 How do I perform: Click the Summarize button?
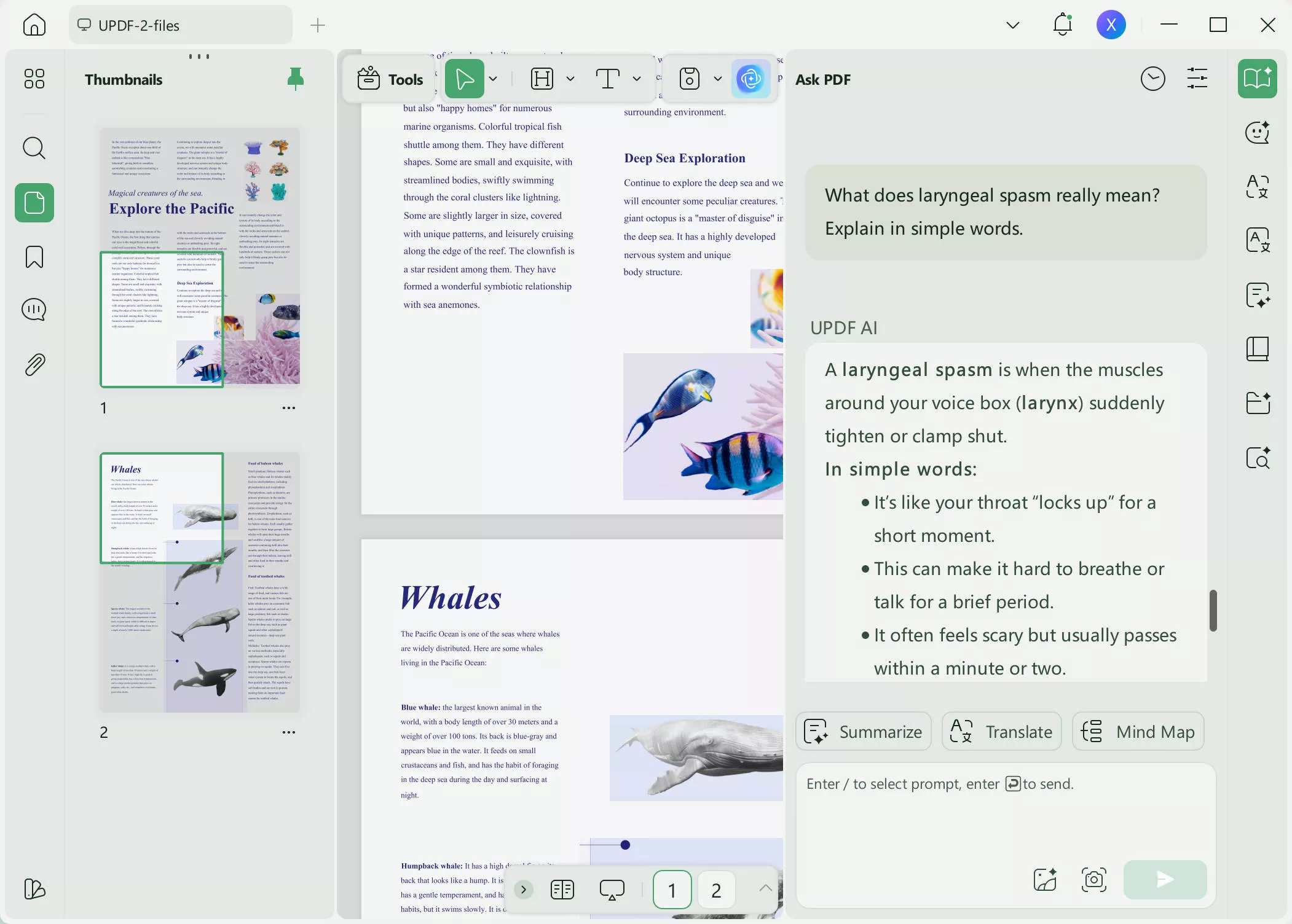click(x=863, y=732)
